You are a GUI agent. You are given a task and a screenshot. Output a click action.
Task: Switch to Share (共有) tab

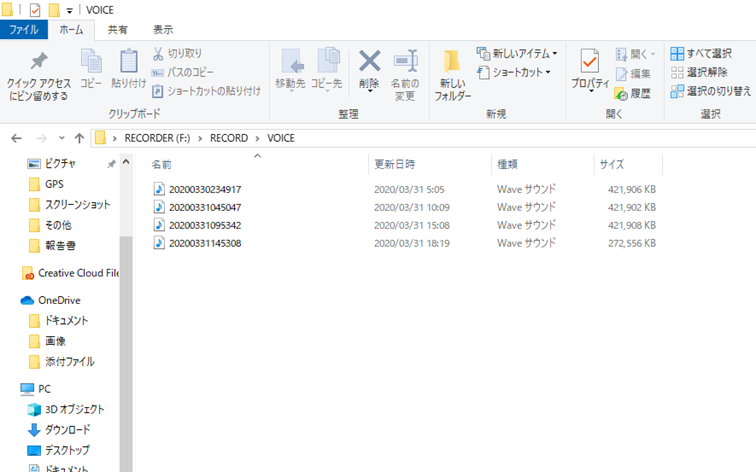click(x=118, y=29)
